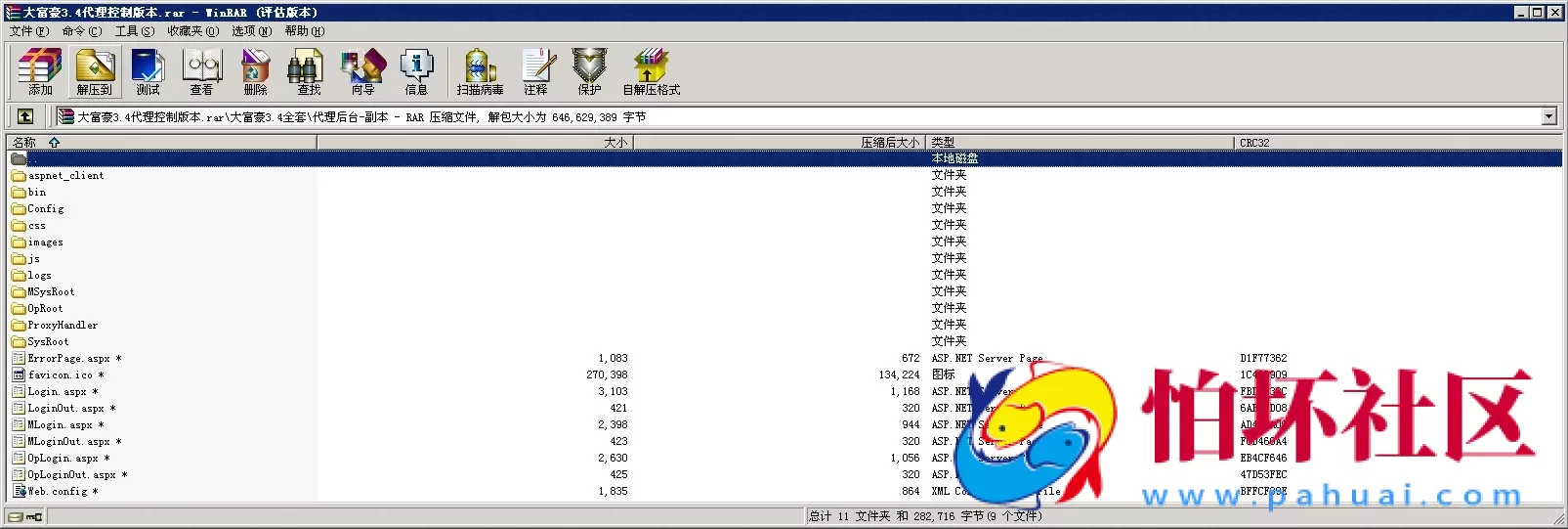Show archive 信息 (Info) icon
Screen dimensions: 1568x529
(x=417, y=71)
